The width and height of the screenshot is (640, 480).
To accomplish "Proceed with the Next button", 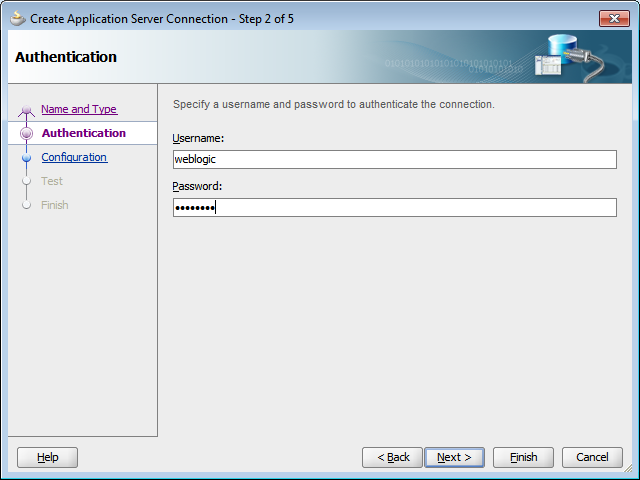I will [454, 458].
